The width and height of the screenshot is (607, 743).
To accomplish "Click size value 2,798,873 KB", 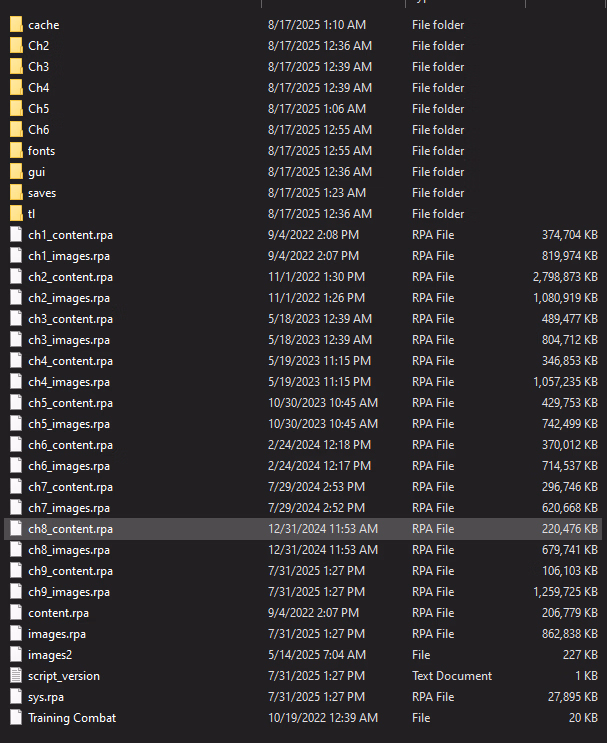I will 565,277.
